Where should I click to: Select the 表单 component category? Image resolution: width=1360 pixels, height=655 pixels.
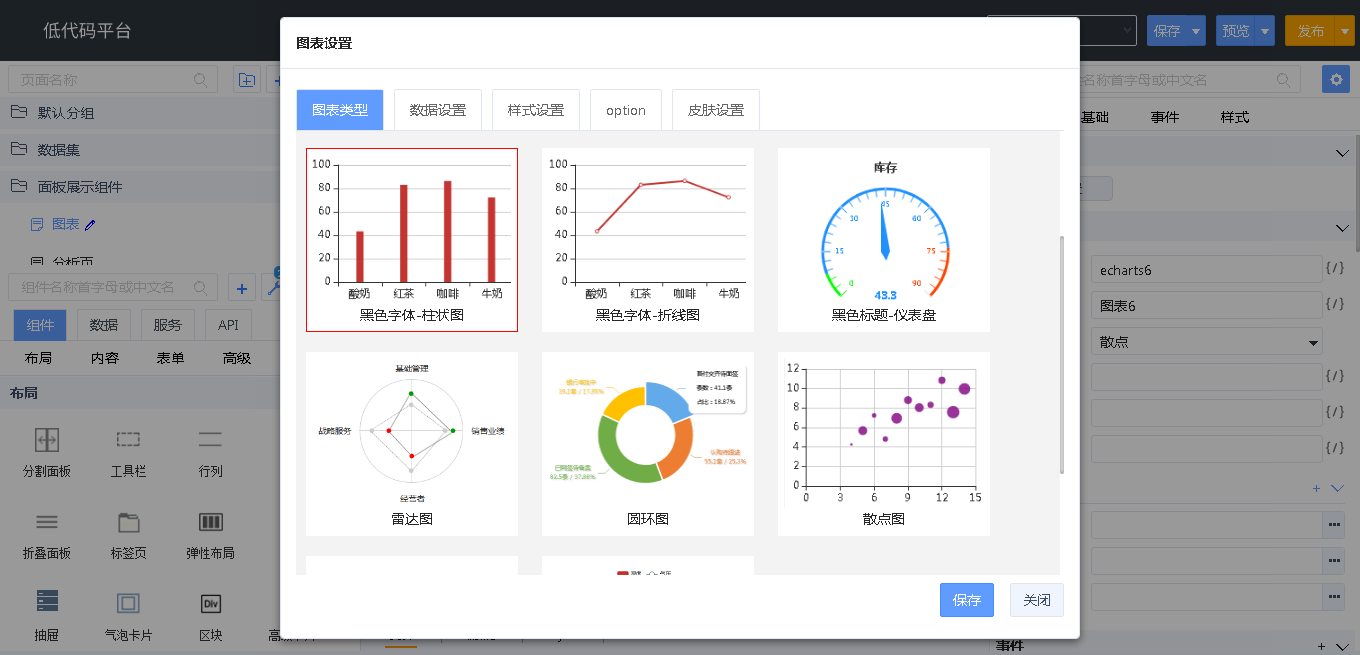[171, 358]
